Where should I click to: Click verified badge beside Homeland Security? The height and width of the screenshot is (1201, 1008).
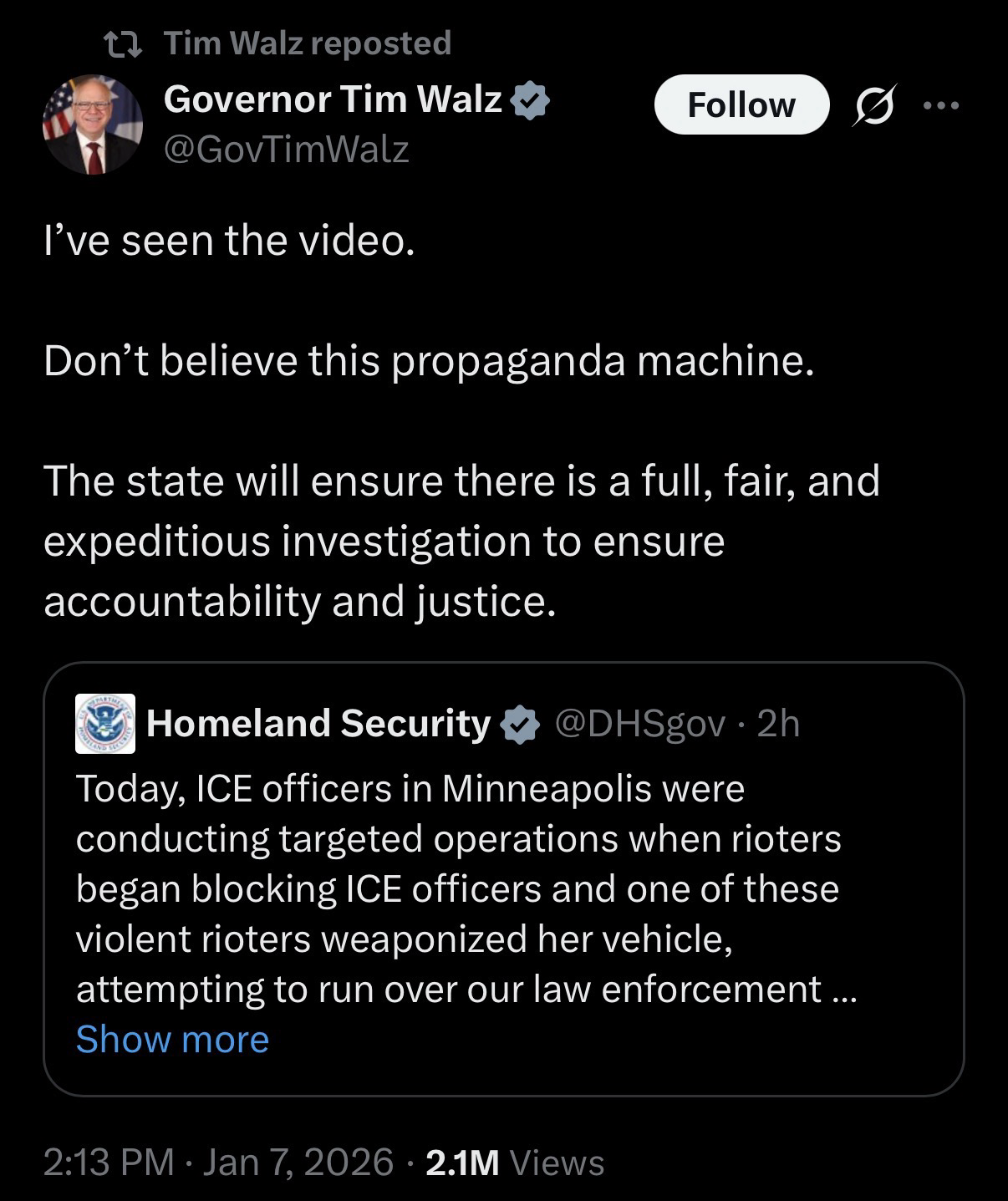[x=520, y=724]
